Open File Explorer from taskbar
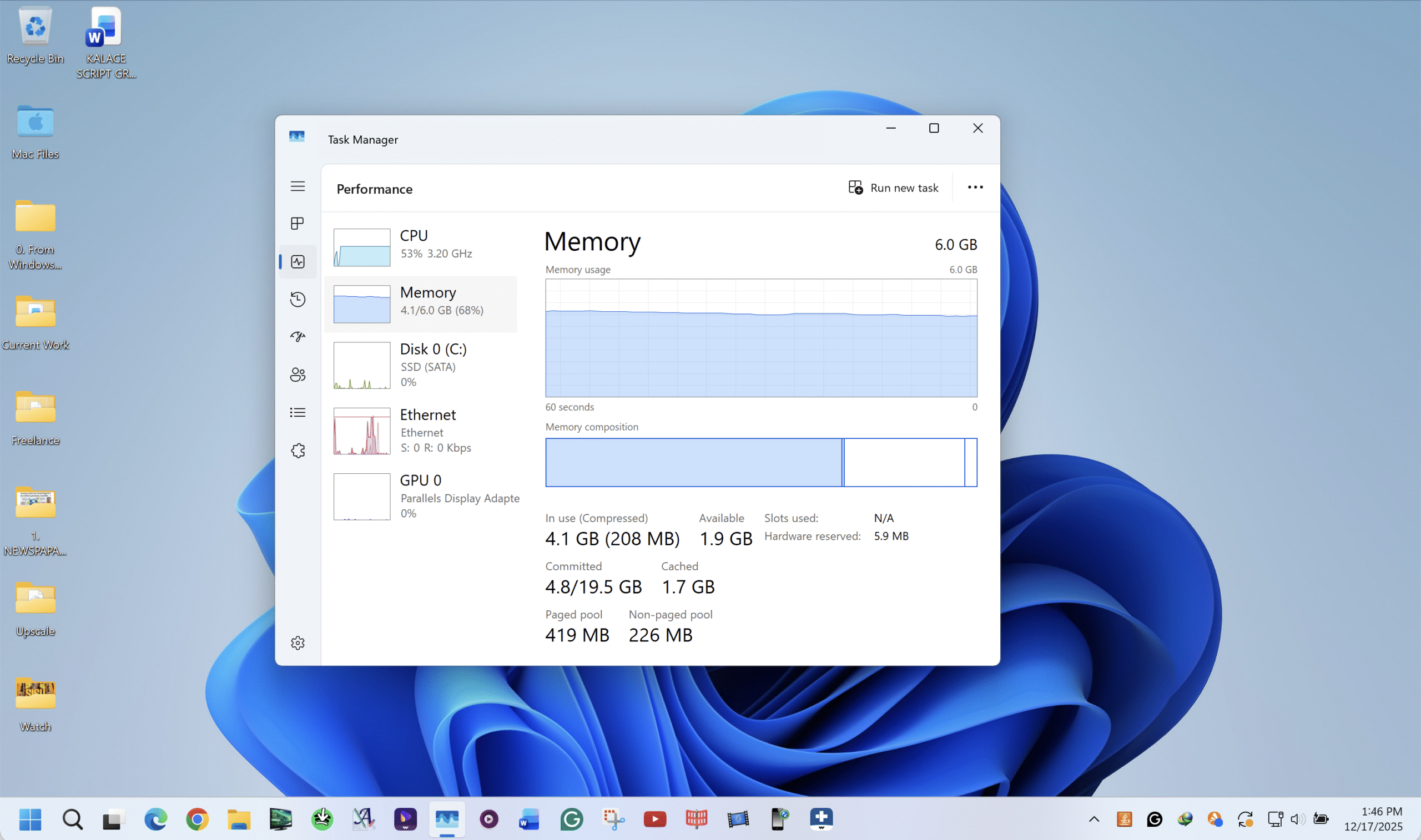 pos(239,819)
